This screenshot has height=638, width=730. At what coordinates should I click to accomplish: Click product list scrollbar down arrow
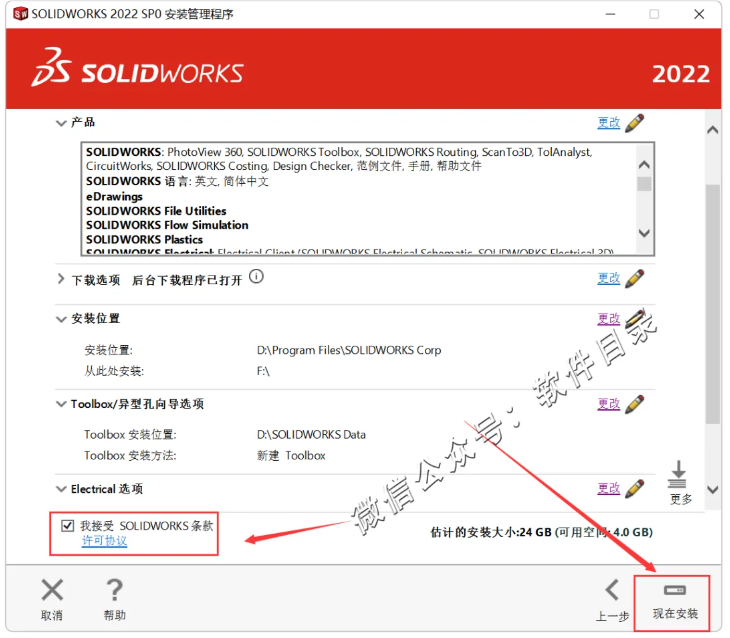(x=644, y=233)
